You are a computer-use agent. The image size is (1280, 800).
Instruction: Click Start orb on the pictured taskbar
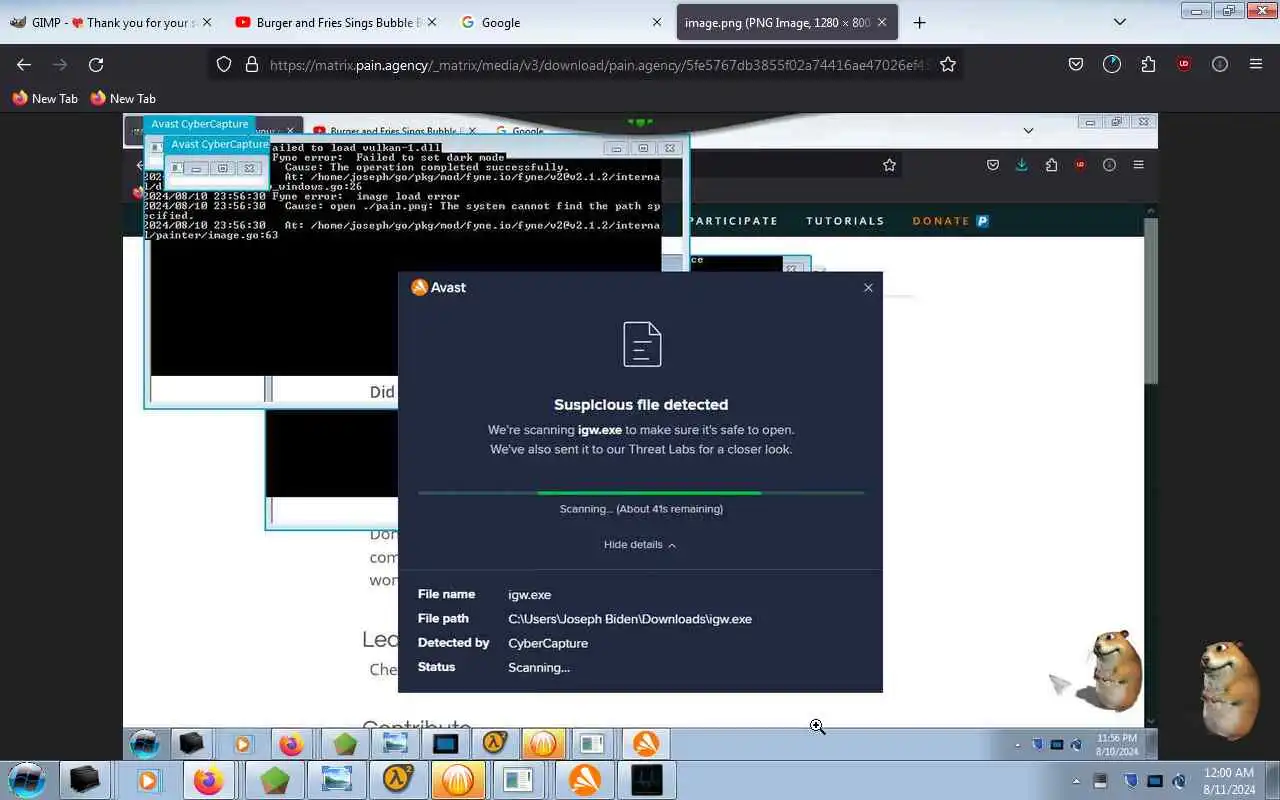pyautogui.click(x=144, y=744)
